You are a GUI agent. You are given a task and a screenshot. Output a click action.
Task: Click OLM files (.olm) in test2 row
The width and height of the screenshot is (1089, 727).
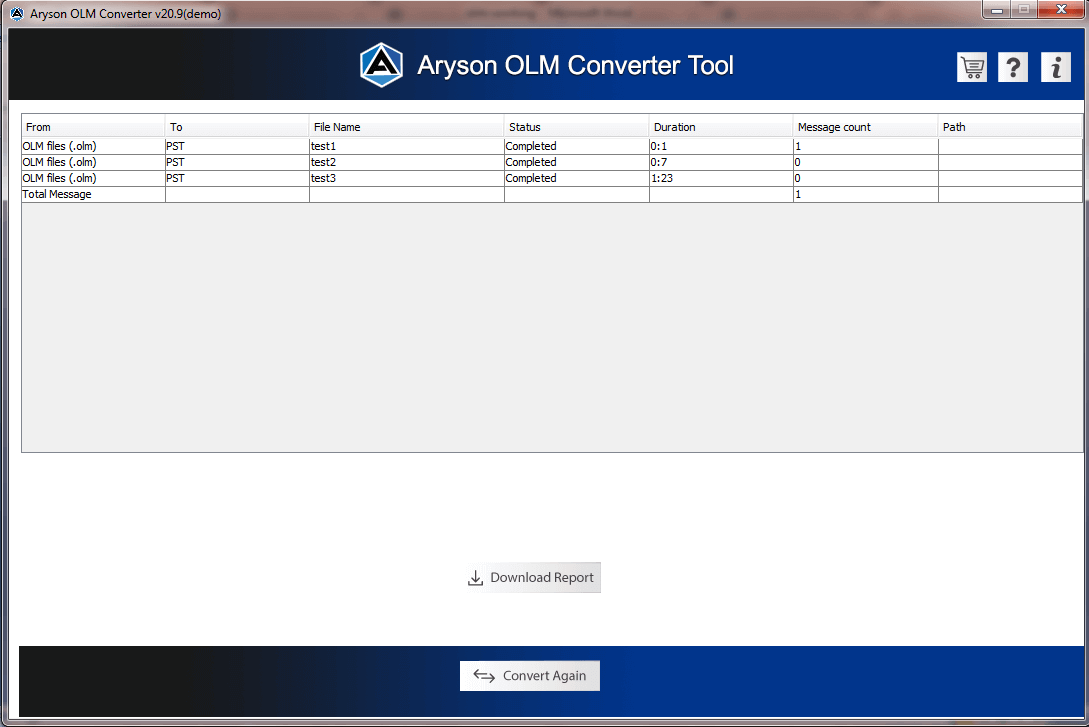click(x=93, y=162)
